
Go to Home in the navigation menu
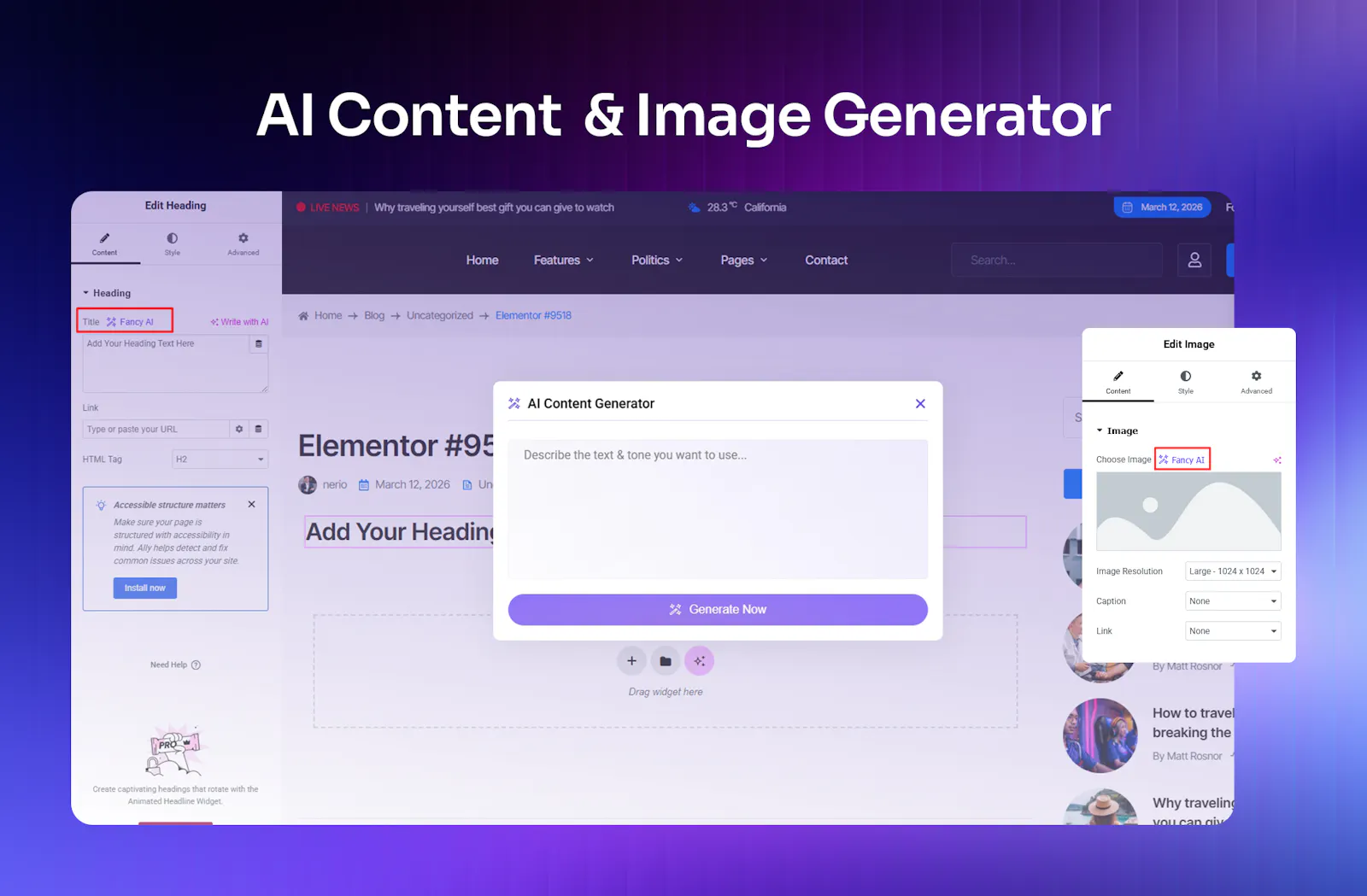click(483, 261)
